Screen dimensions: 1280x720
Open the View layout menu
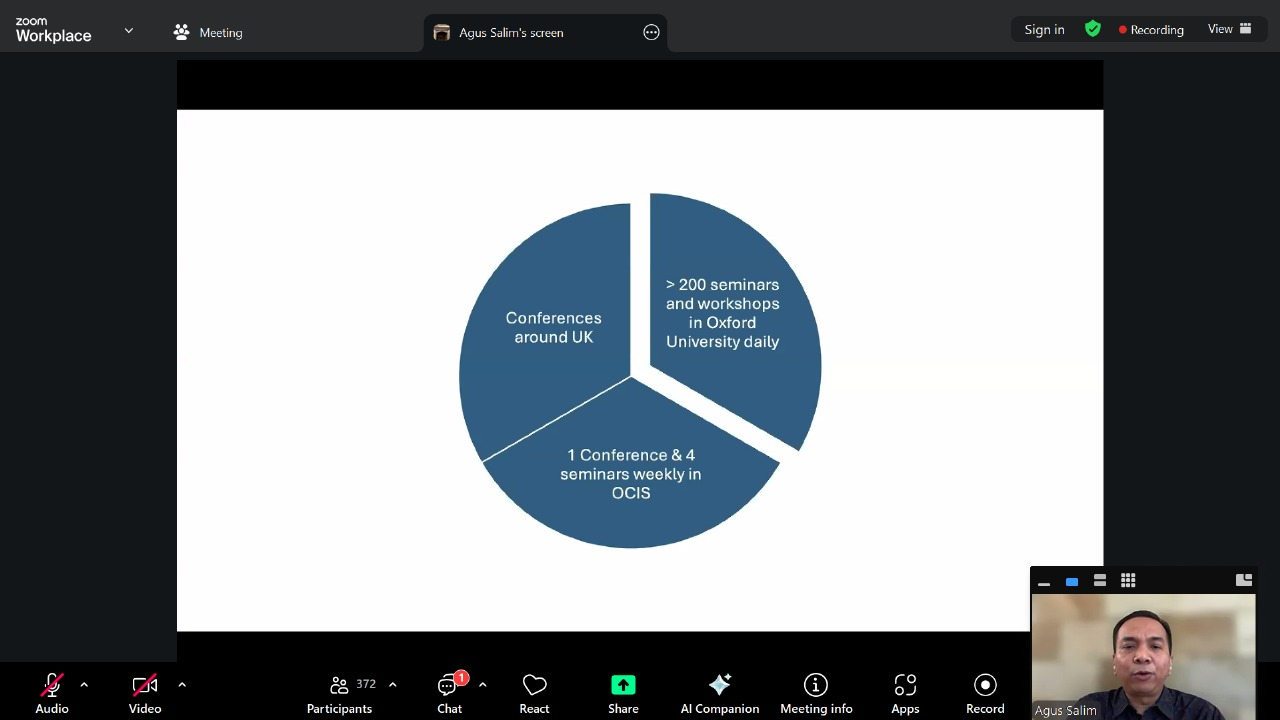1230,29
